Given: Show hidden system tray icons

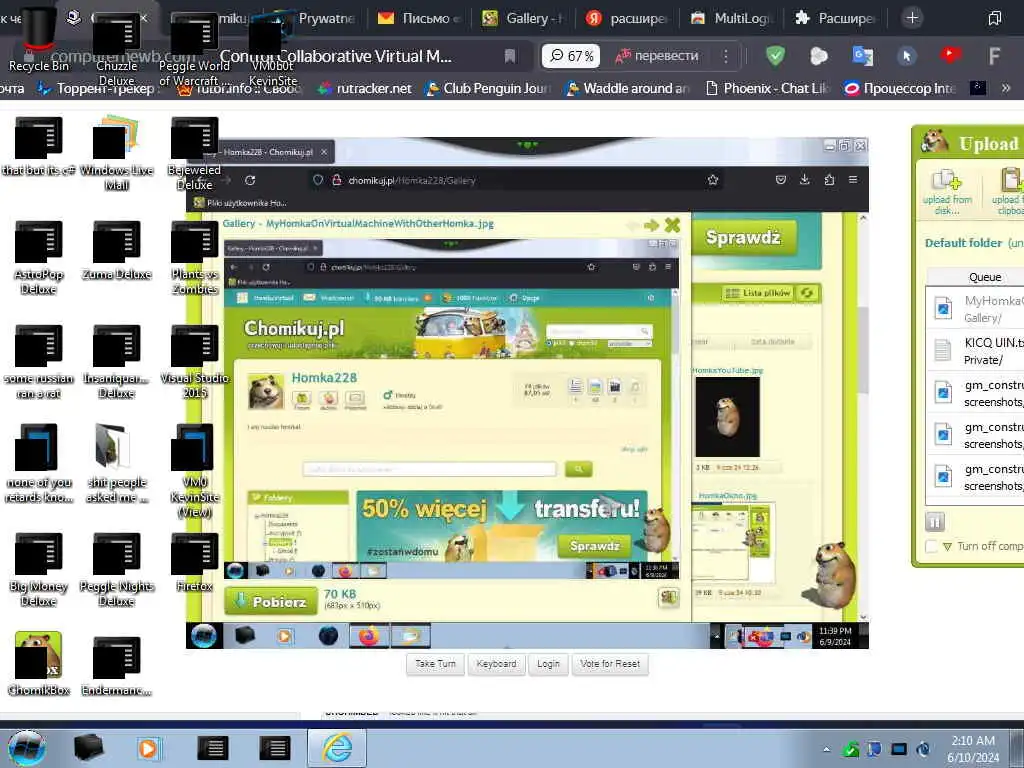Looking at the screenshot, I should pos(826,749).
